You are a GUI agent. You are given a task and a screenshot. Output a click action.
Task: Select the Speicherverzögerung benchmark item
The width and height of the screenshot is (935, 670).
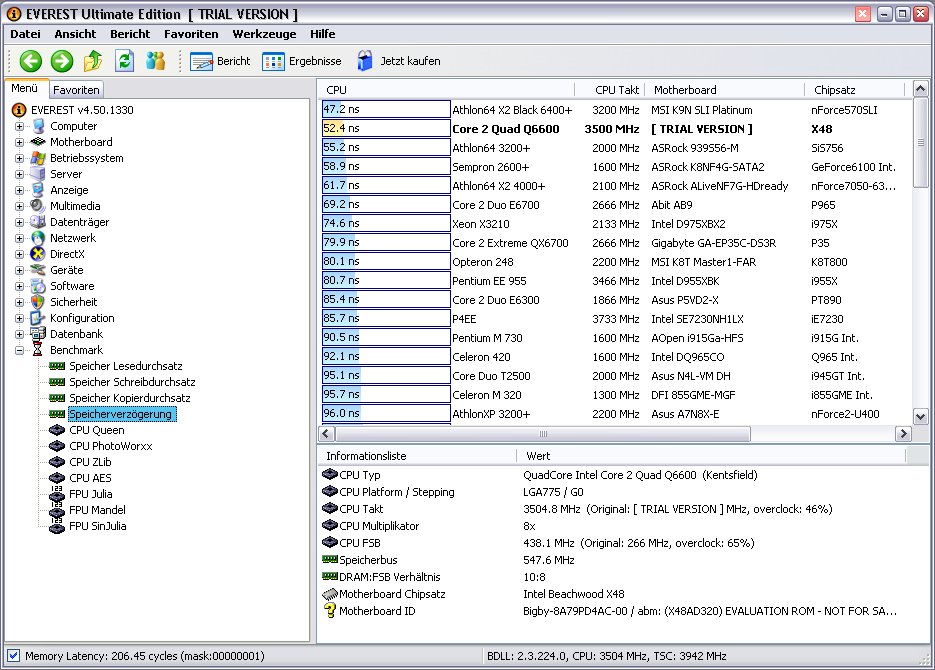point(120,414)
